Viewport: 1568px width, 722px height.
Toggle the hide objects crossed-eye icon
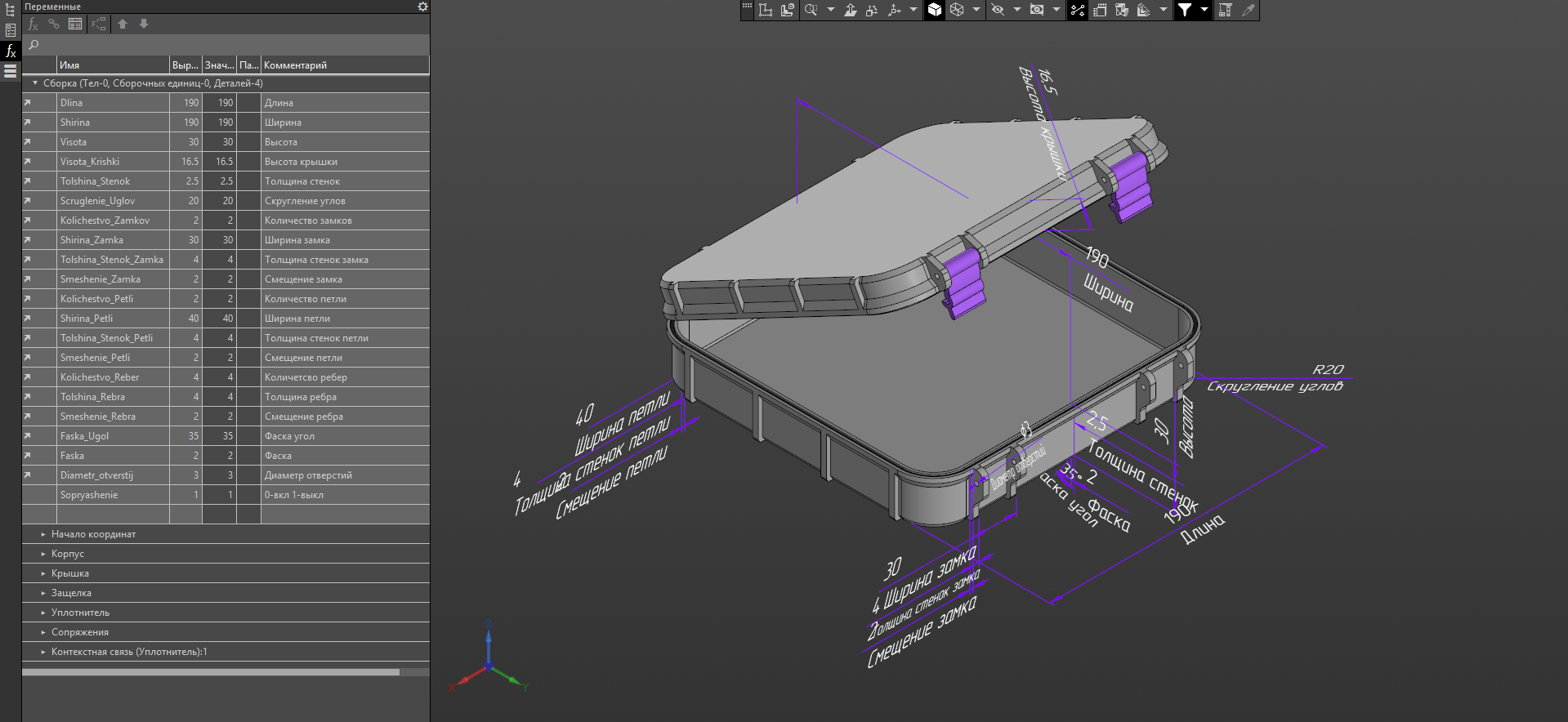(x=998, y=10)
